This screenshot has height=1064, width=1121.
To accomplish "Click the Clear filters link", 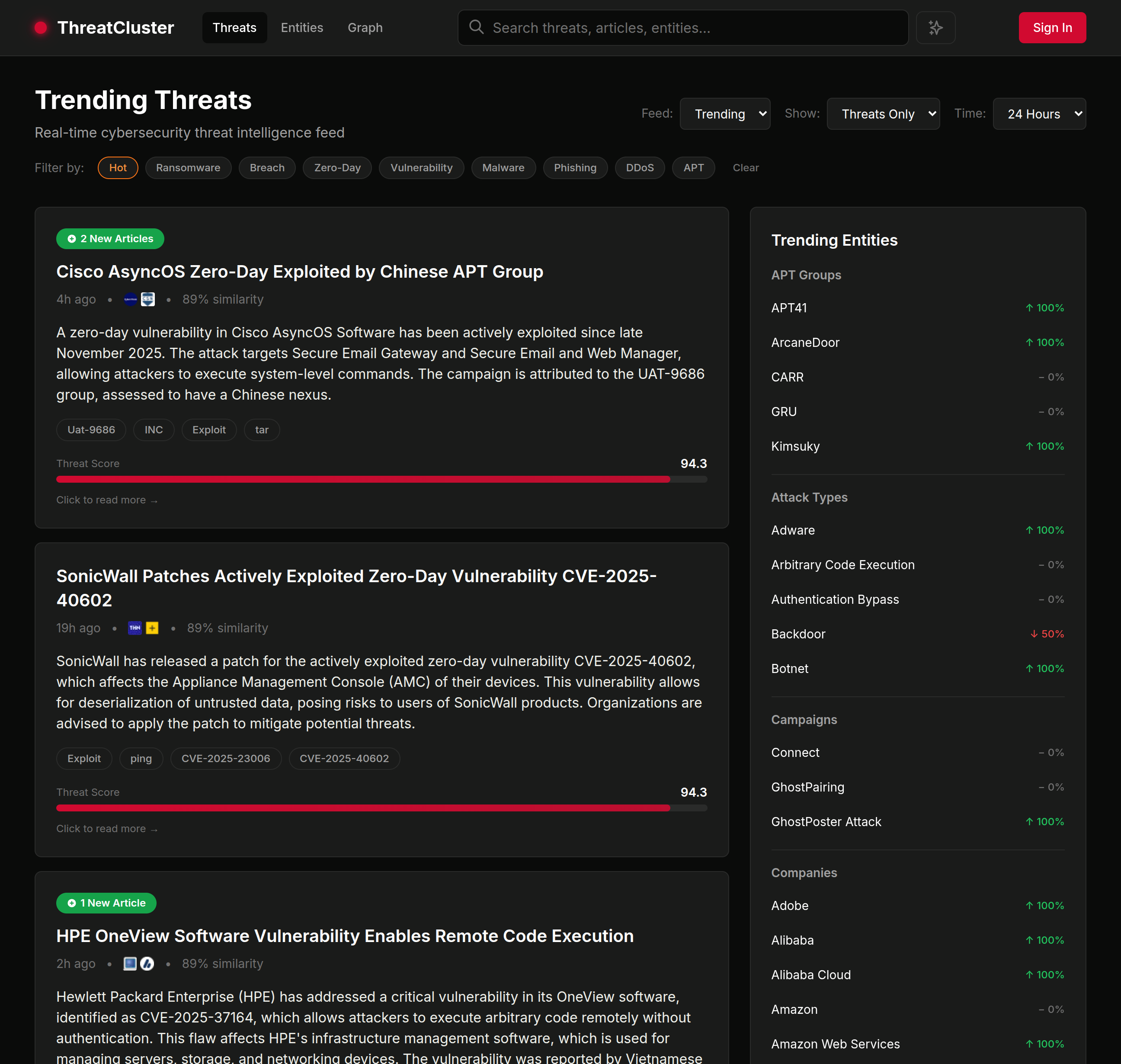I will (746, 167).
